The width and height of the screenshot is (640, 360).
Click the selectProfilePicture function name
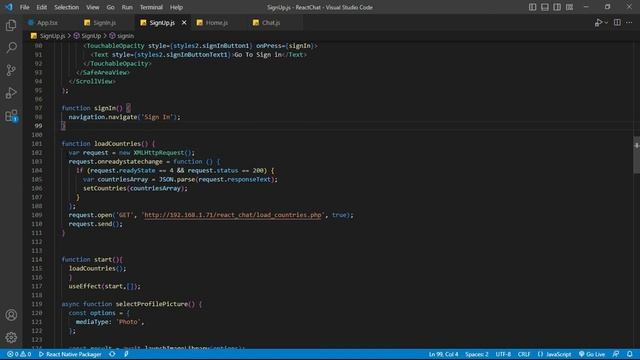click(151, 304)
